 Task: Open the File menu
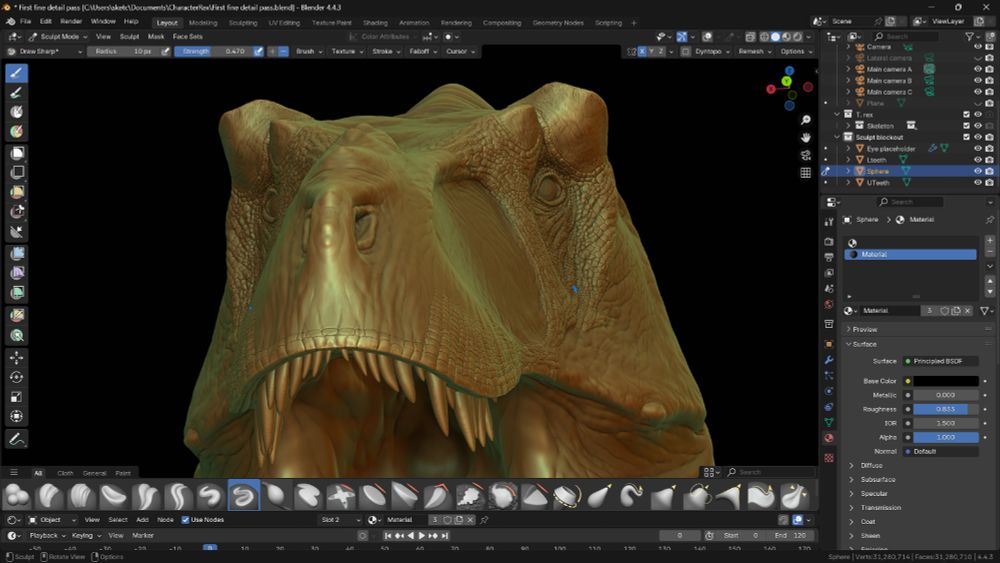26,21
